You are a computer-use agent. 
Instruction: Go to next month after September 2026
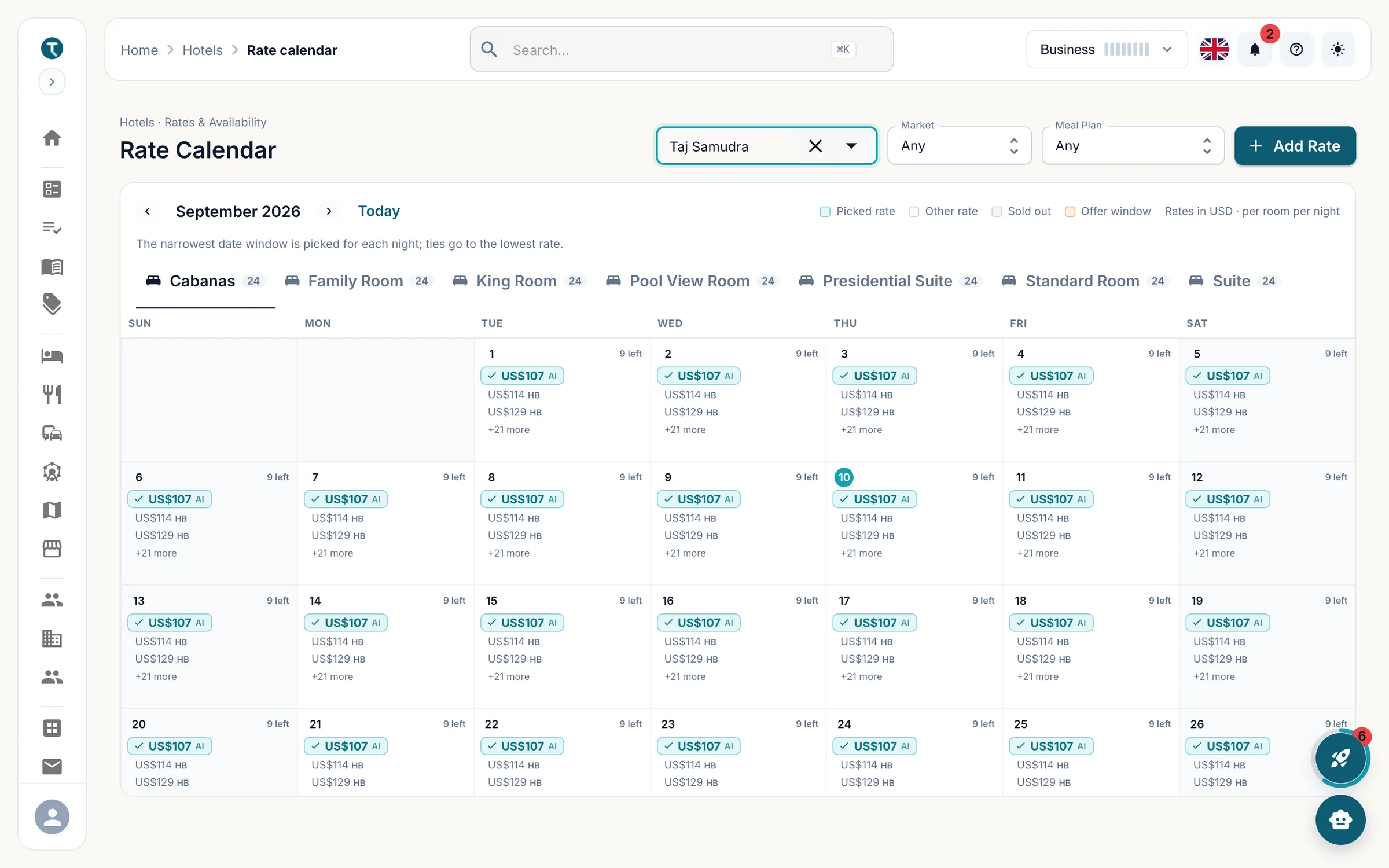pos(329,211)
